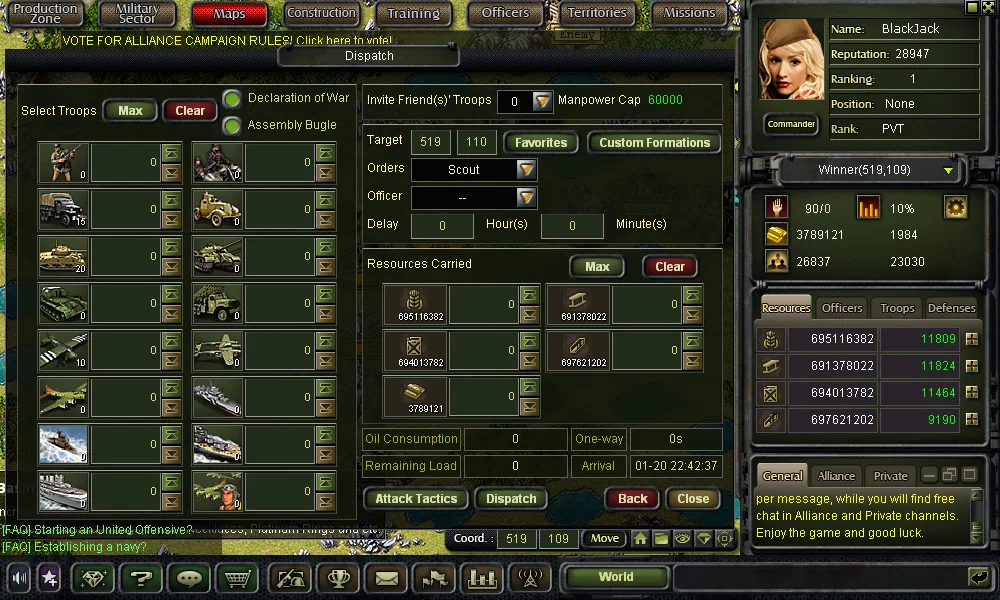Click the Move button beside coordinates

[x=605, y=539]
